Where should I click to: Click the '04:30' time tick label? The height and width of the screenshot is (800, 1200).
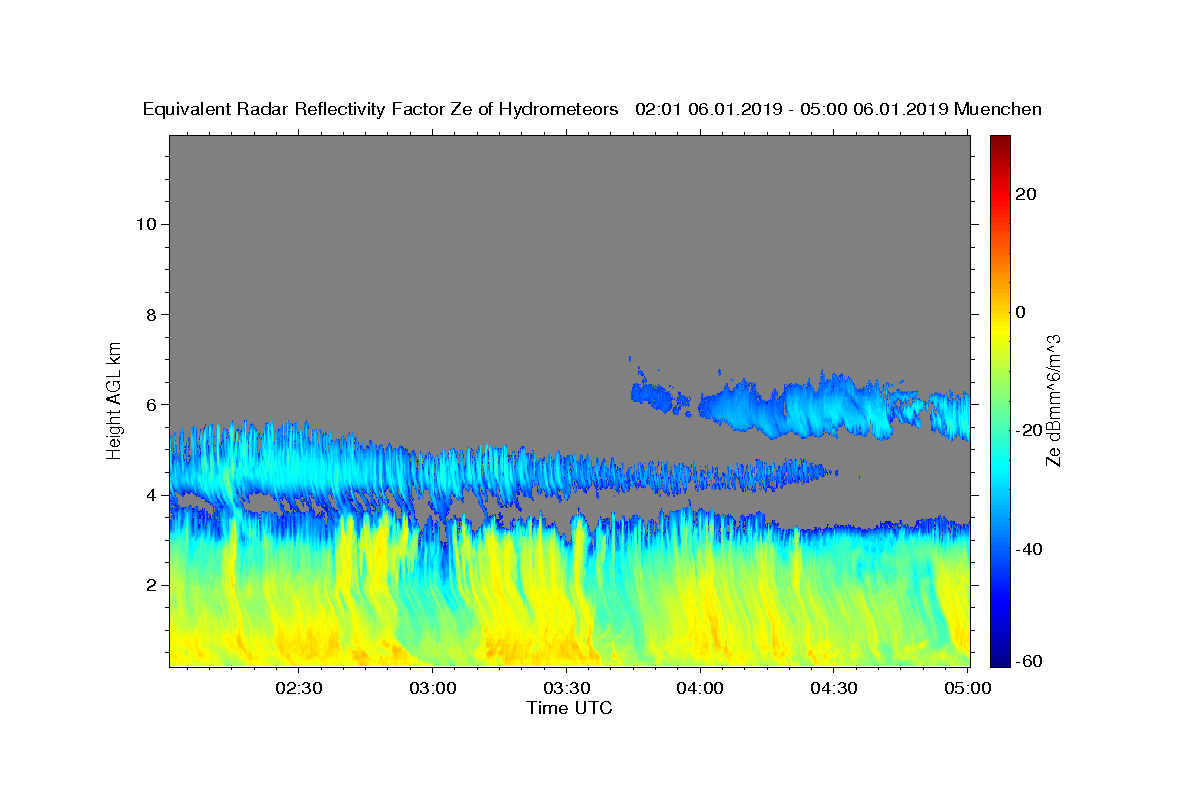coord(833,688)
